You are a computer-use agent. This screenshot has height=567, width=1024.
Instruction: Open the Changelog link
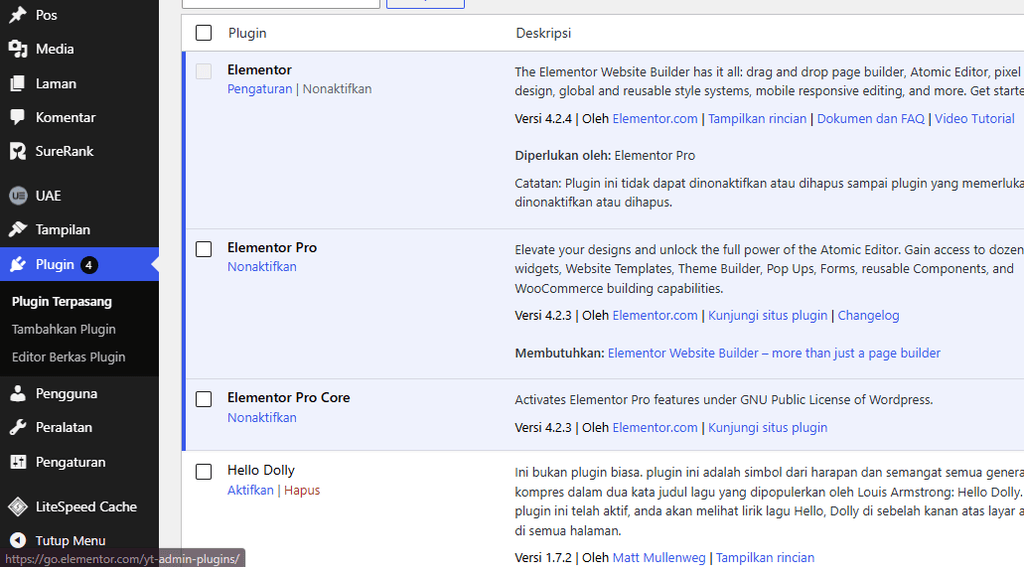(x=869, y=316)
